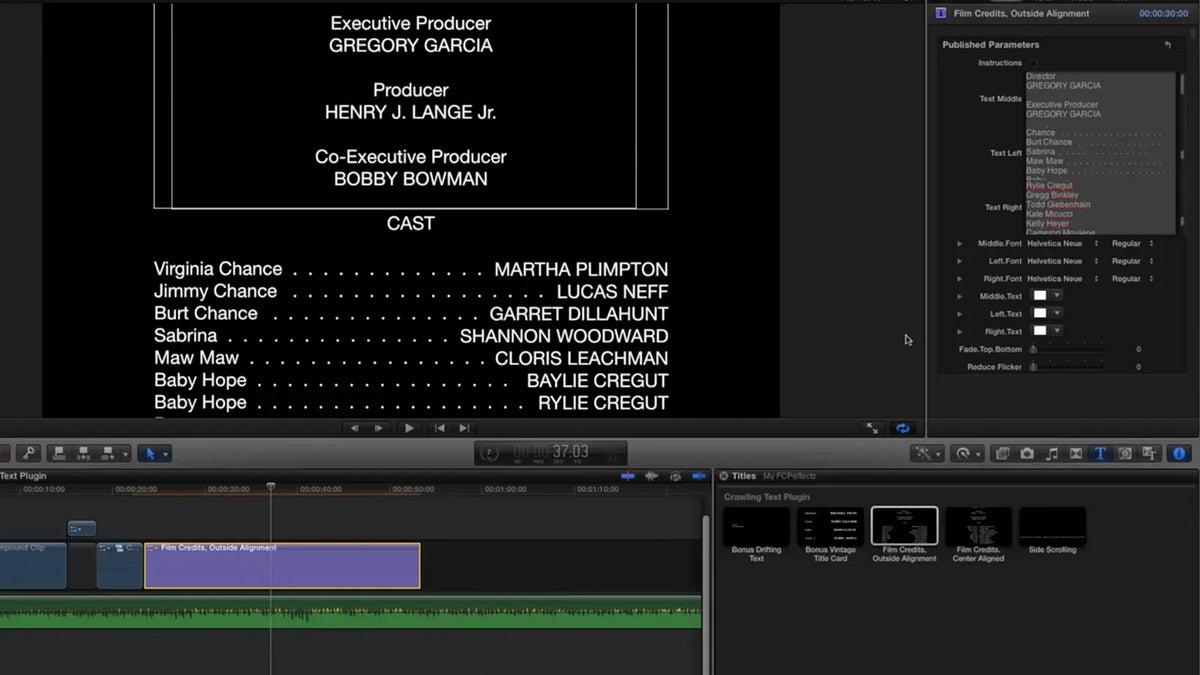Select the Bonus Vintage Title Card thumbnail
The height and width of the screenshot is (675, 1200).
click(830, 526)
